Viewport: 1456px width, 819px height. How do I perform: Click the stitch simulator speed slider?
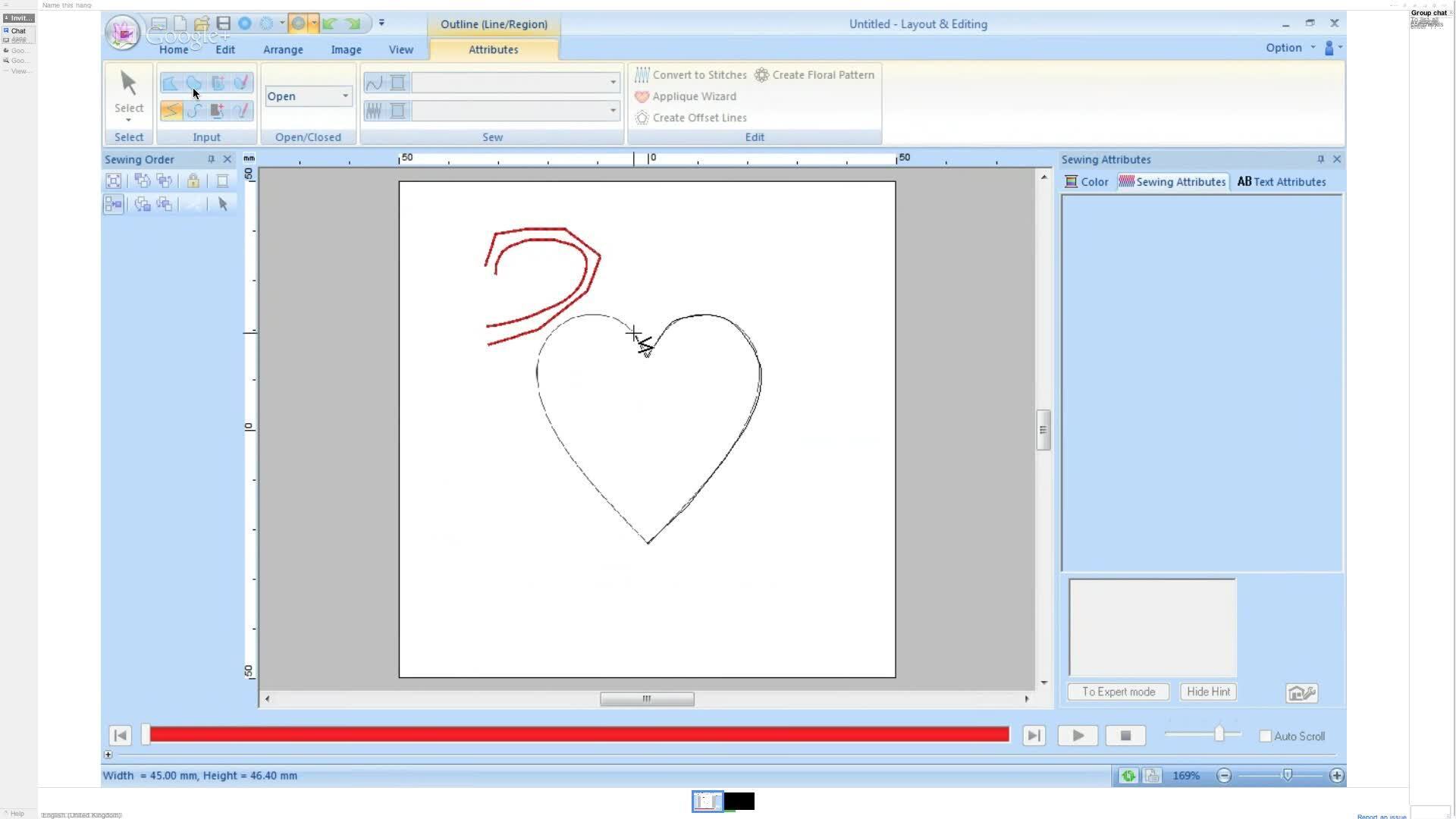click(x=1219, y=734)
